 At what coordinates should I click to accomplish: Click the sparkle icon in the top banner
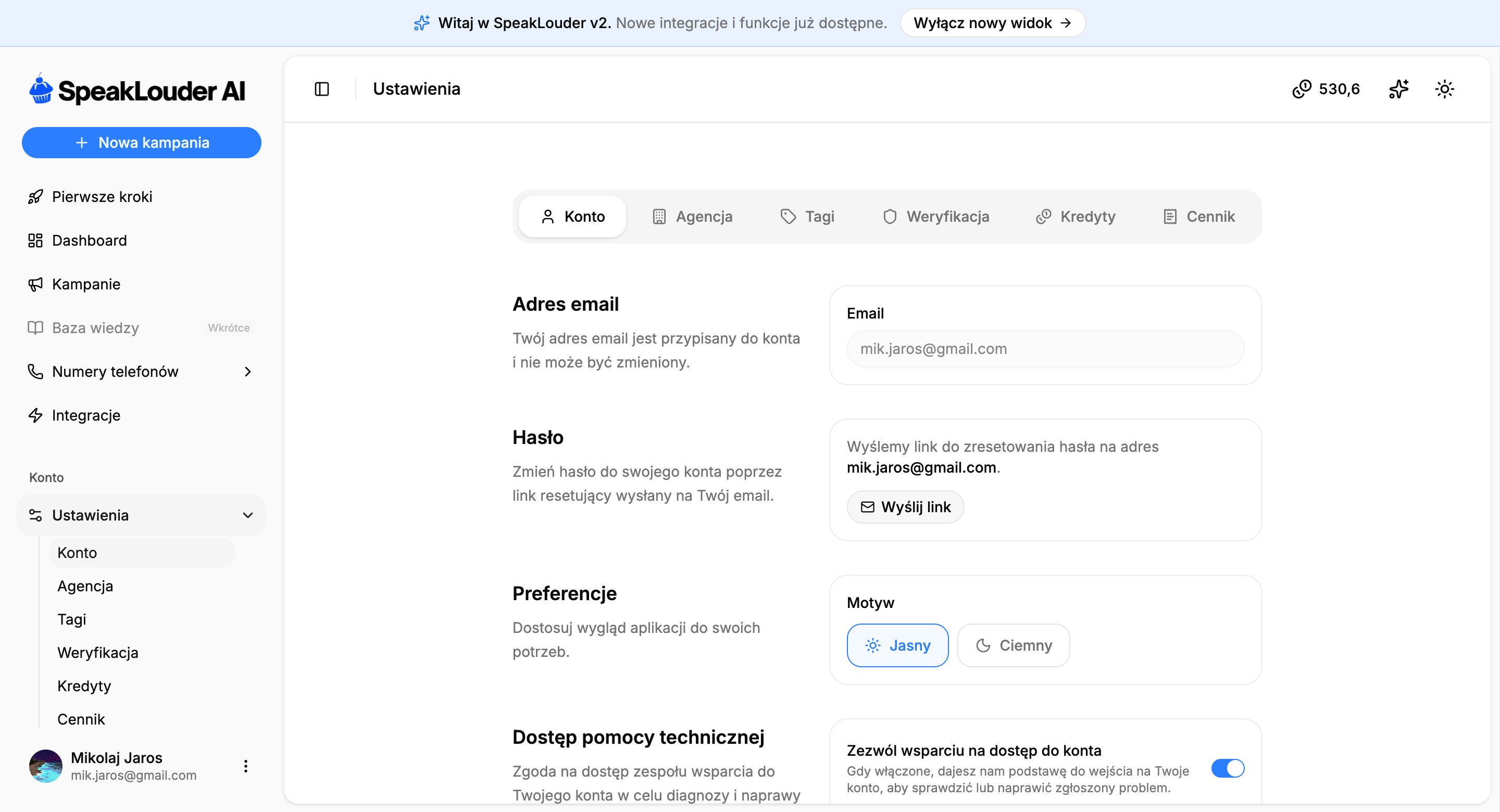421,23
